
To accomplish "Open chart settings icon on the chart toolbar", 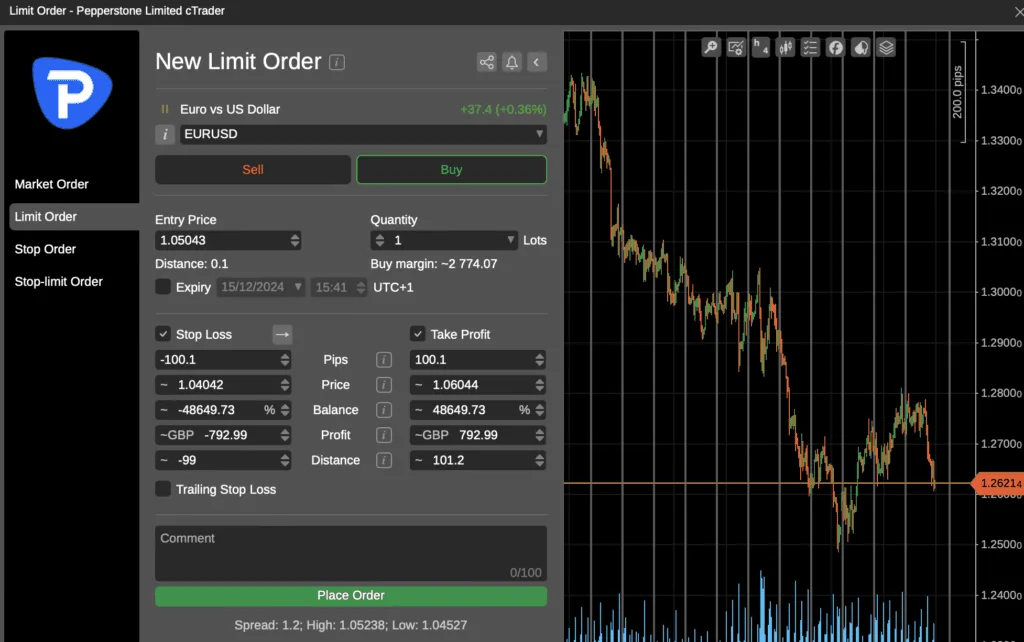I will click(735, 47).
